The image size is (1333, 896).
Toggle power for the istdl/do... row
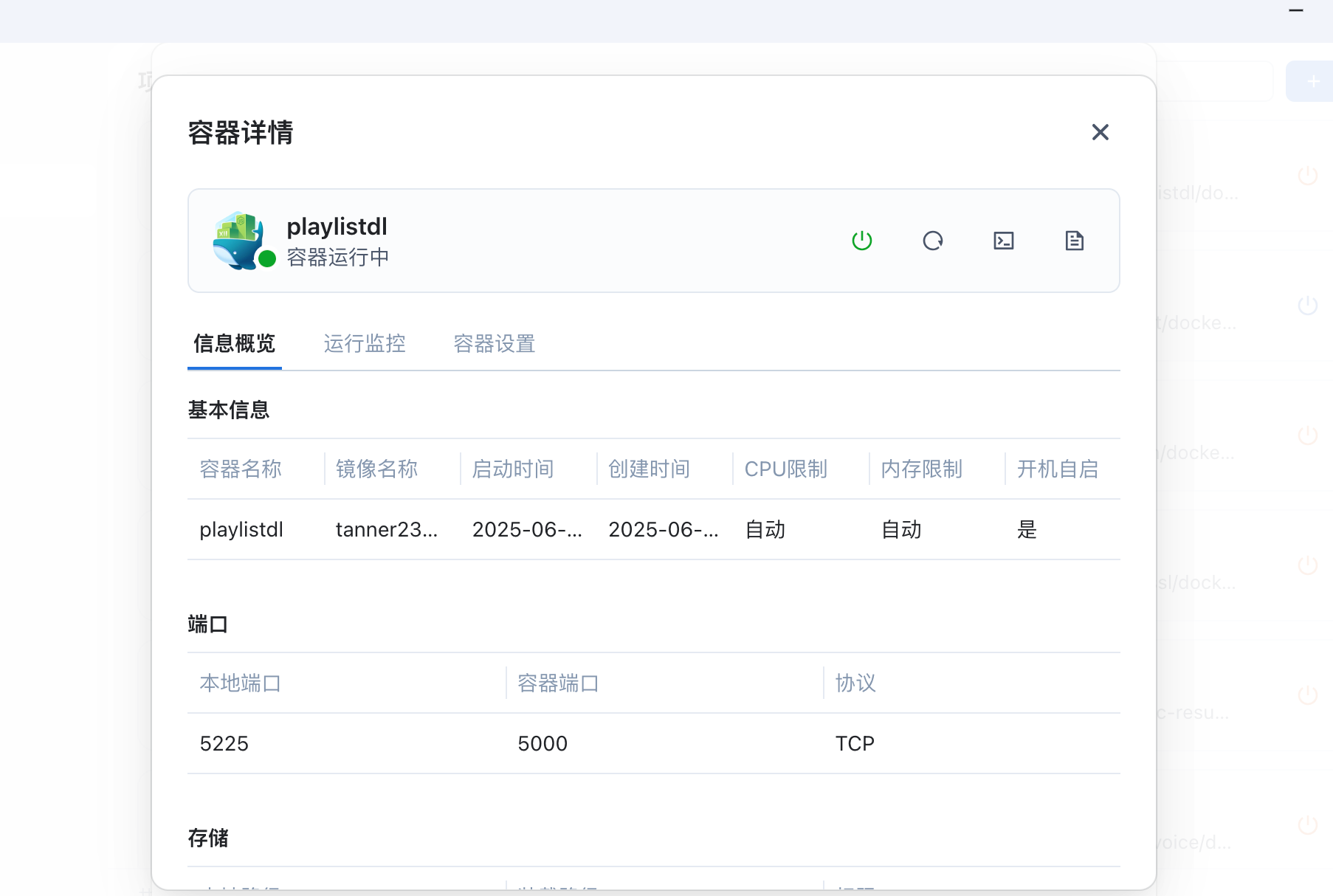[x=1307, y=176]
